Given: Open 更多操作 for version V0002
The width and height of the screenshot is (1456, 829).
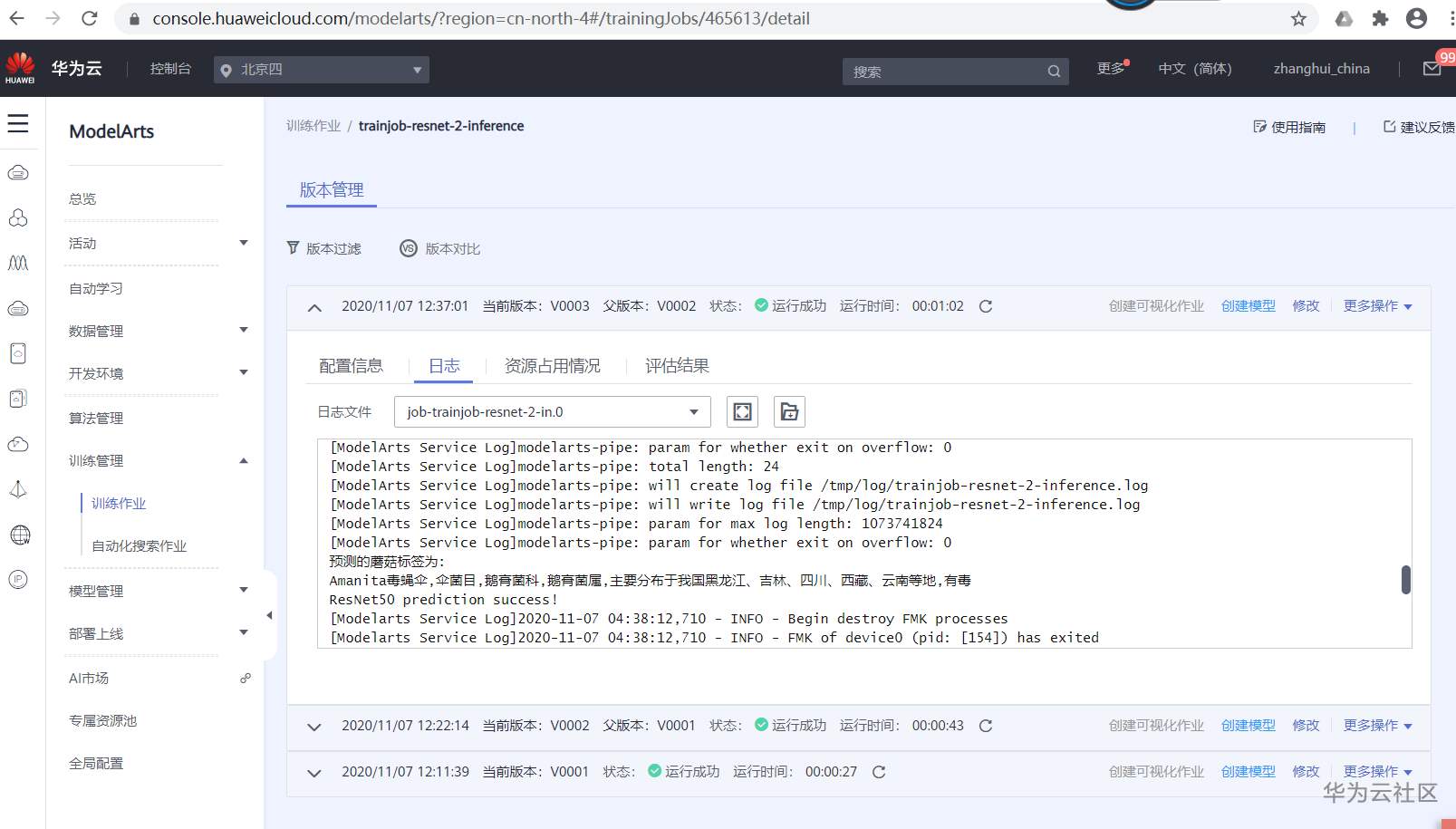Looking at the screenshot, I should pos(1377,726).
